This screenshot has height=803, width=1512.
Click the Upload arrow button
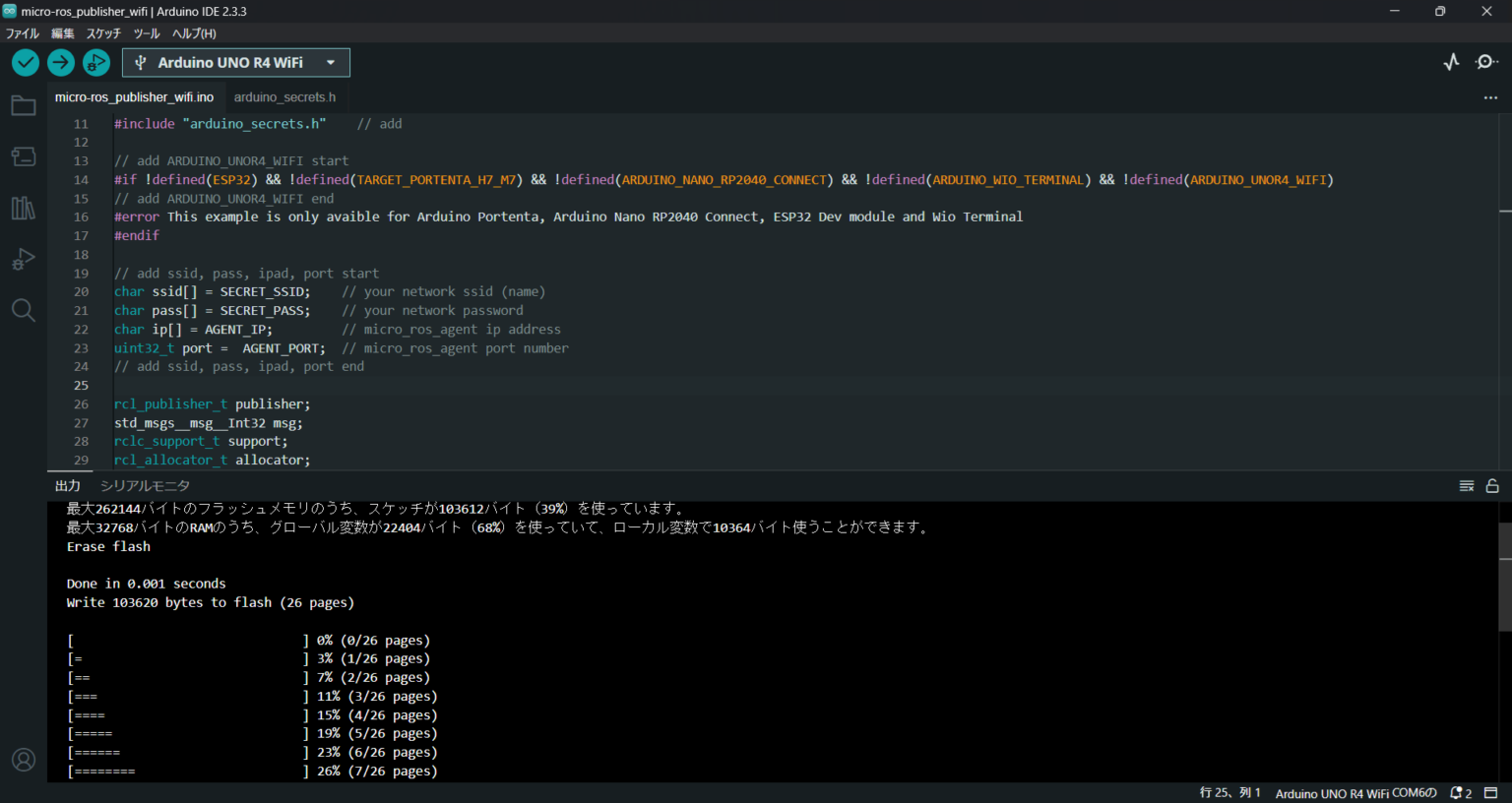point(61,63)
